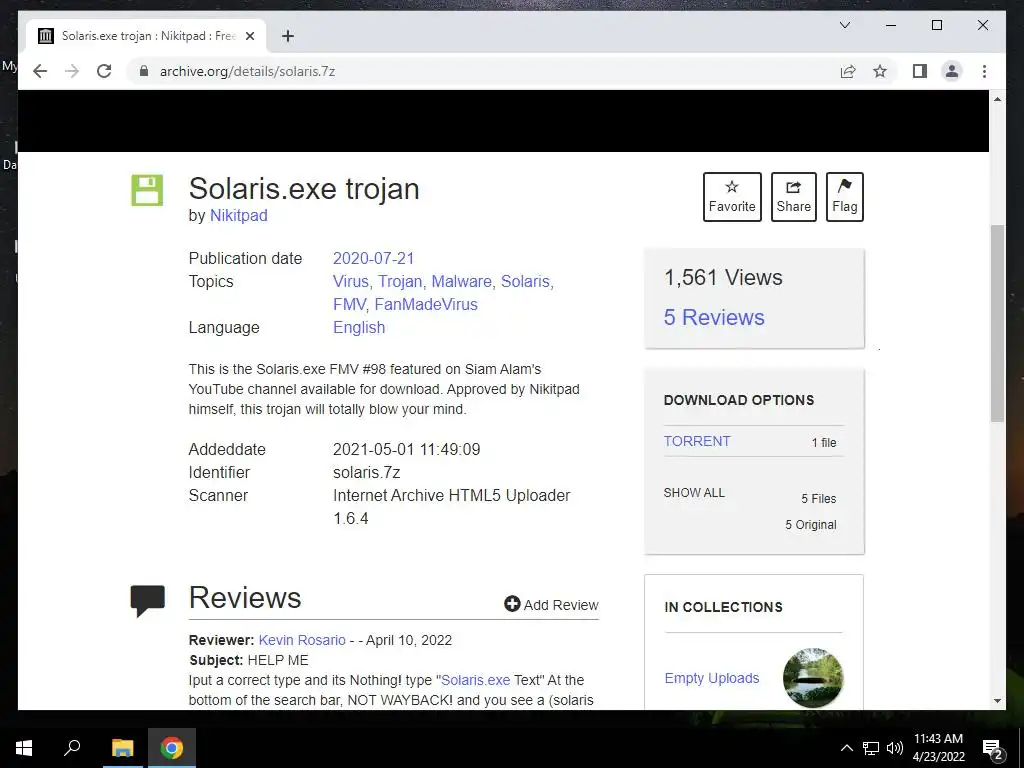Image resolution: width=1024 pixels, height=768 pixels.
Task: Click the Chrome taskbar icon
Action: (172, 748)
